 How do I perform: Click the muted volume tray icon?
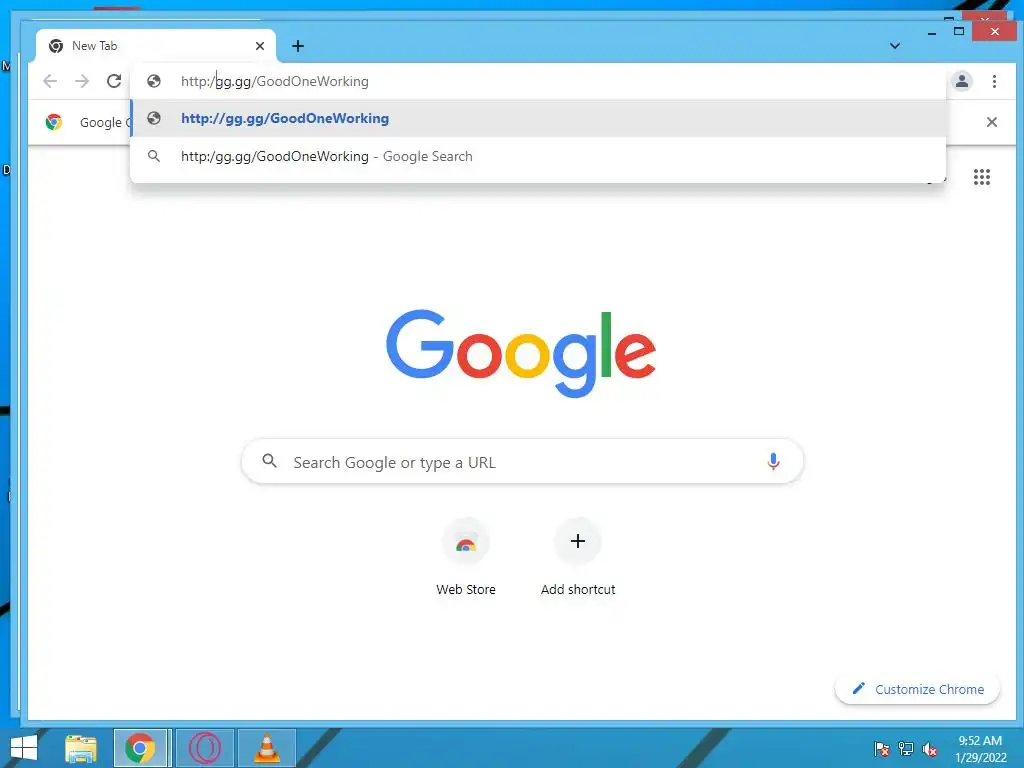(x=930, y=749)
